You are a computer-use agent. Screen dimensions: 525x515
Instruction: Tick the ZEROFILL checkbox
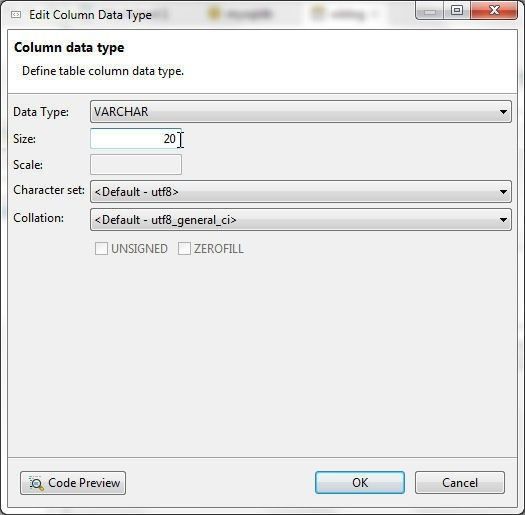click(x=184, y=249)
